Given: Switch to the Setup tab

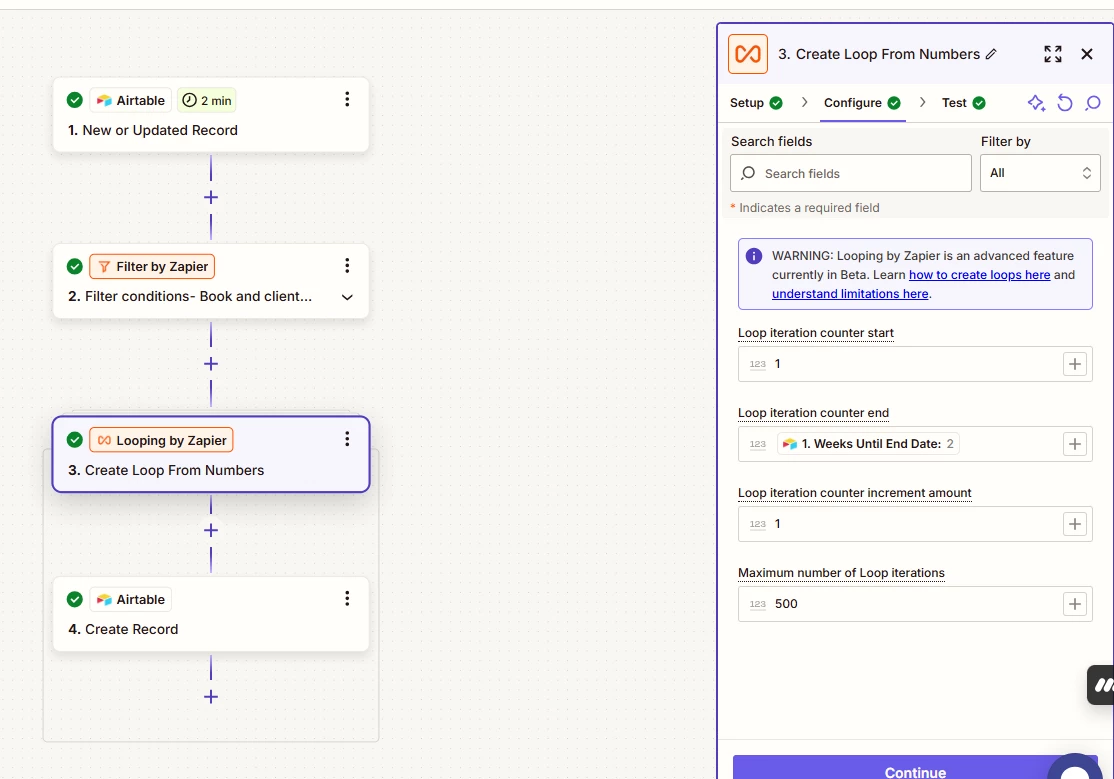Looking at the screenshot, I should tap(756, 103).
